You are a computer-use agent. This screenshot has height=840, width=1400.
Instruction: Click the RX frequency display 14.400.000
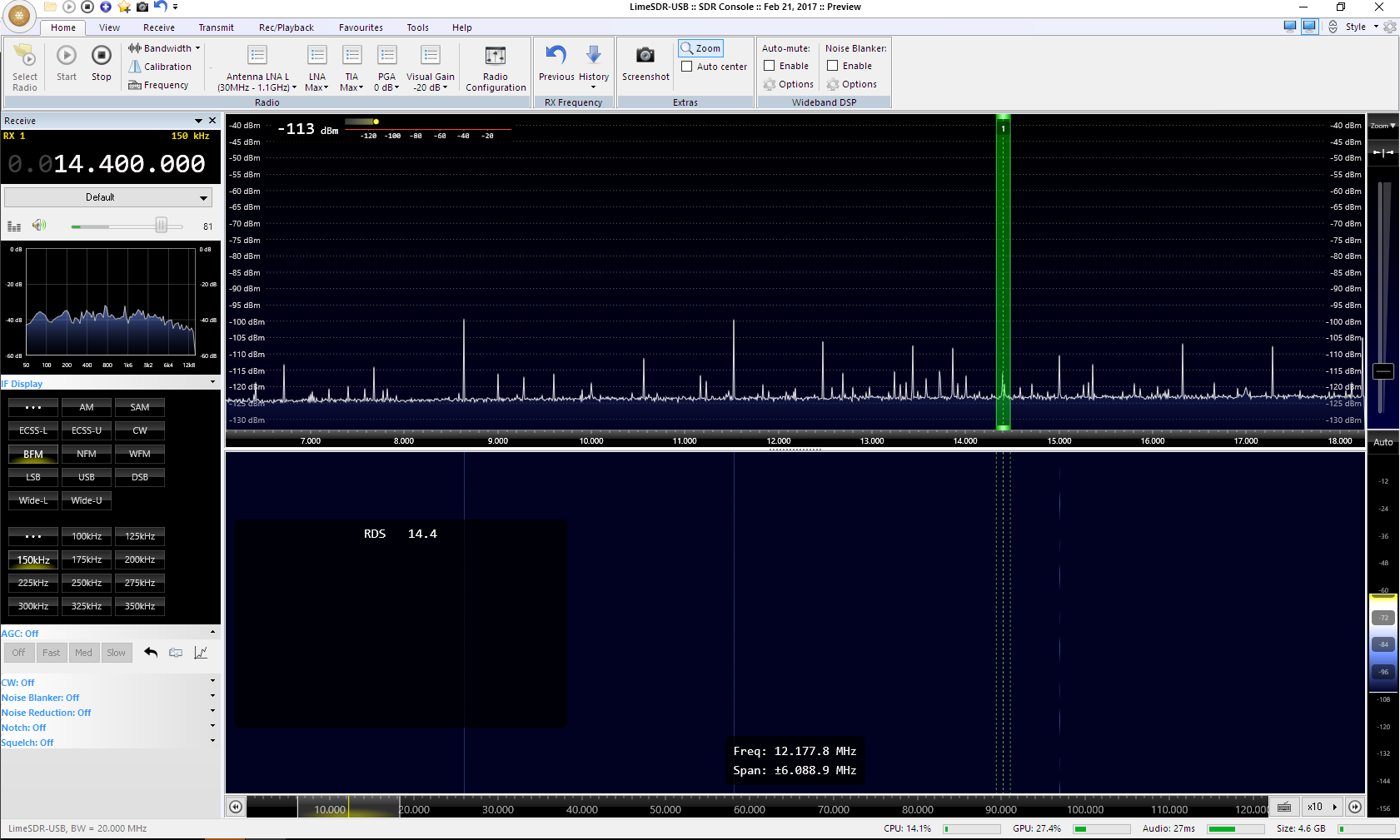[129, 164]
